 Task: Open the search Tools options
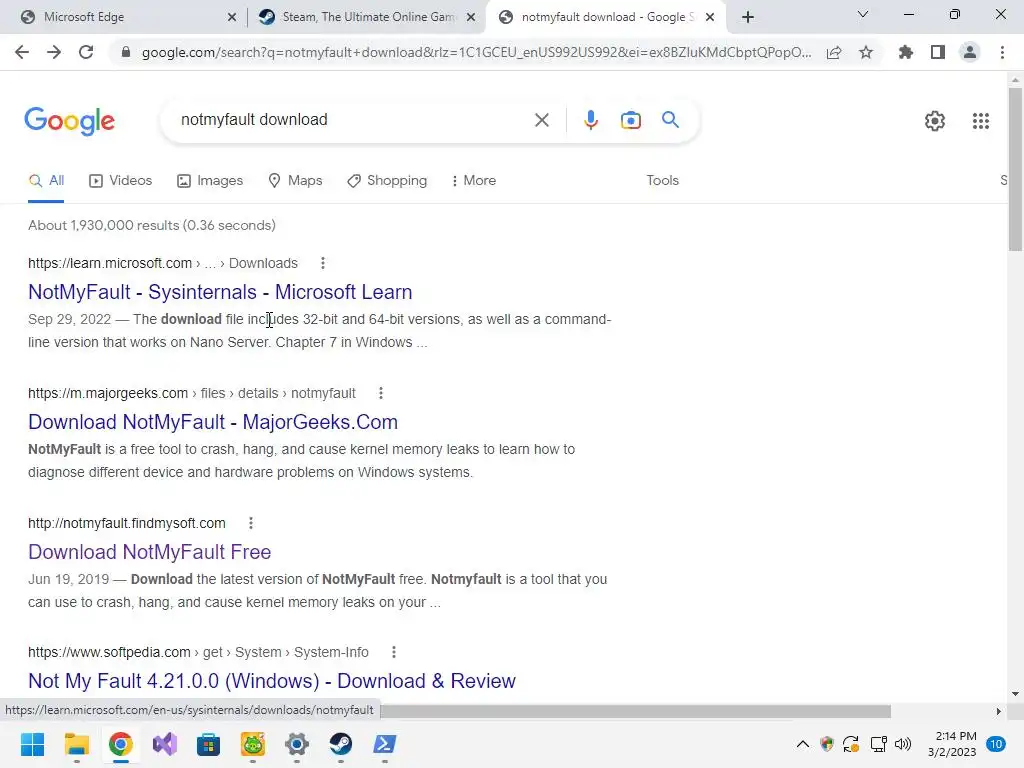pos(662,180)
